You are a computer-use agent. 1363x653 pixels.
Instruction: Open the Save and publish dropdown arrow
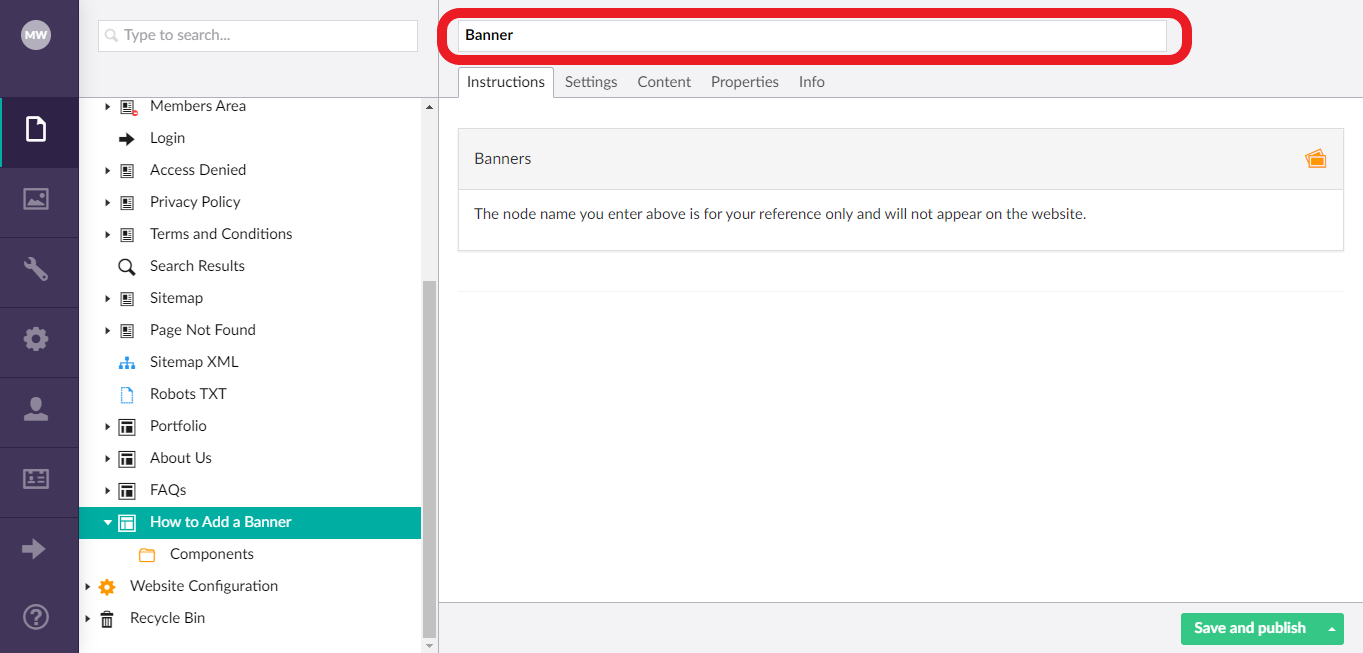click(x=1331, y=629)
